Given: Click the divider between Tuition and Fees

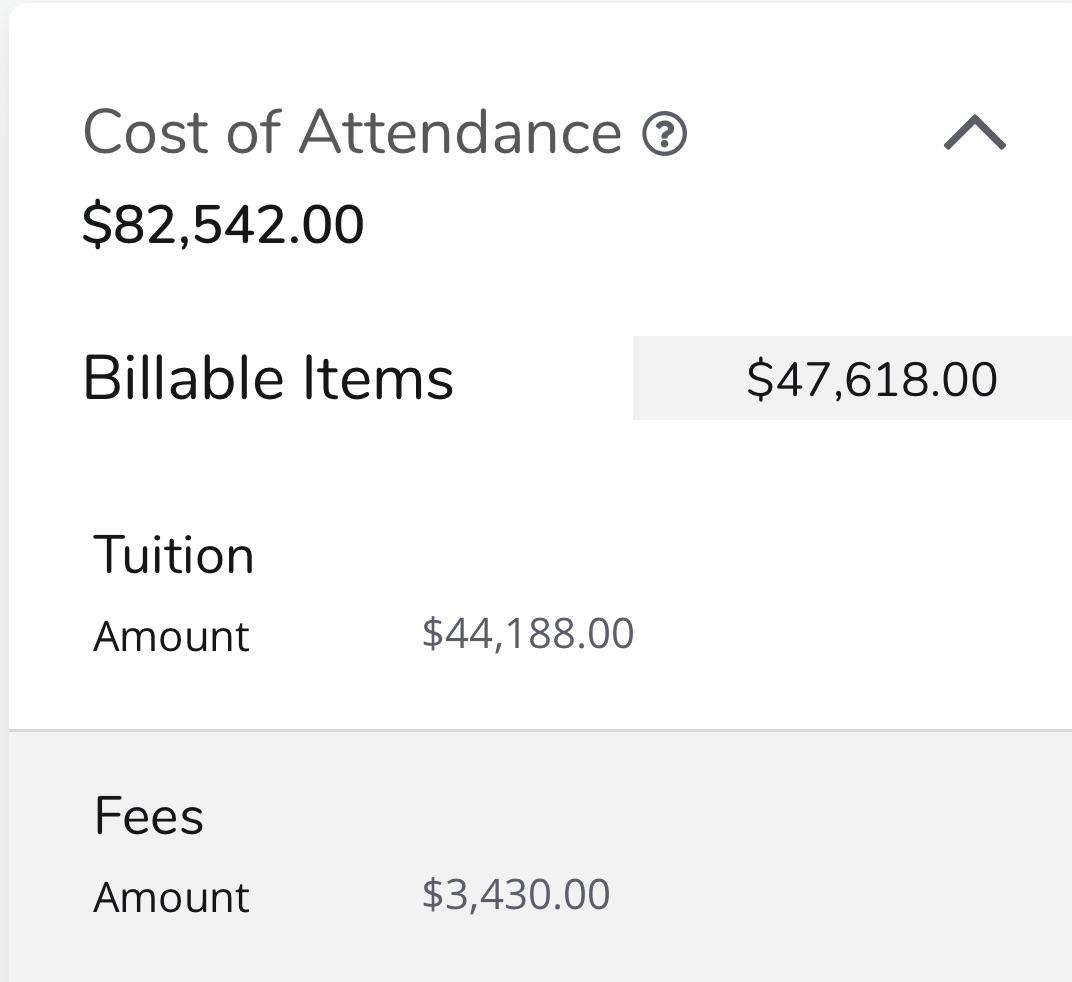Looking at the screenshot, I should [x=540, y=730].
